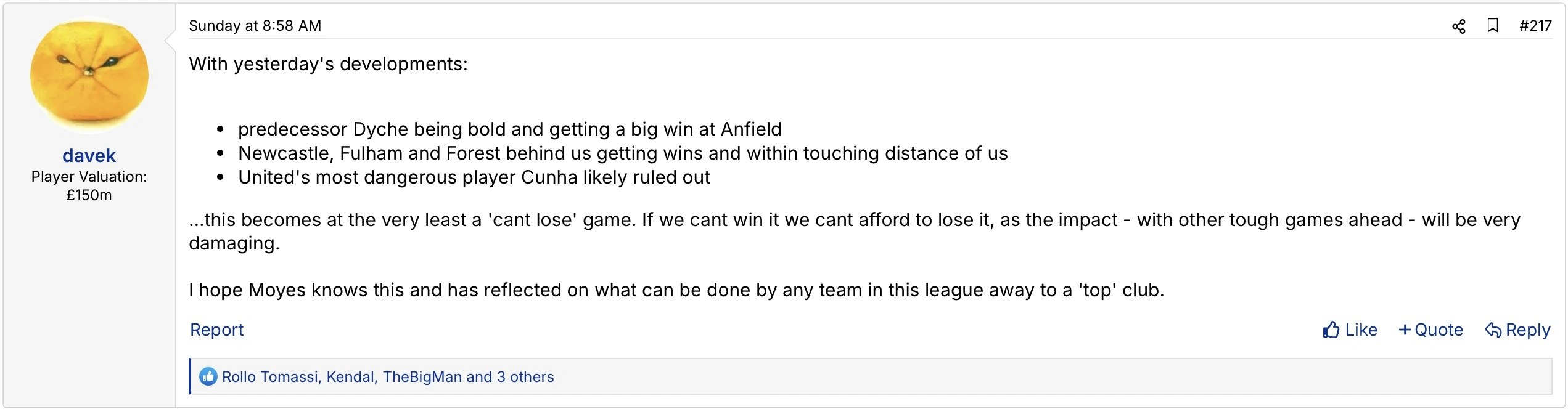
Task: Bookmark this post with the bookmark icon
Action: (1493, 26)
